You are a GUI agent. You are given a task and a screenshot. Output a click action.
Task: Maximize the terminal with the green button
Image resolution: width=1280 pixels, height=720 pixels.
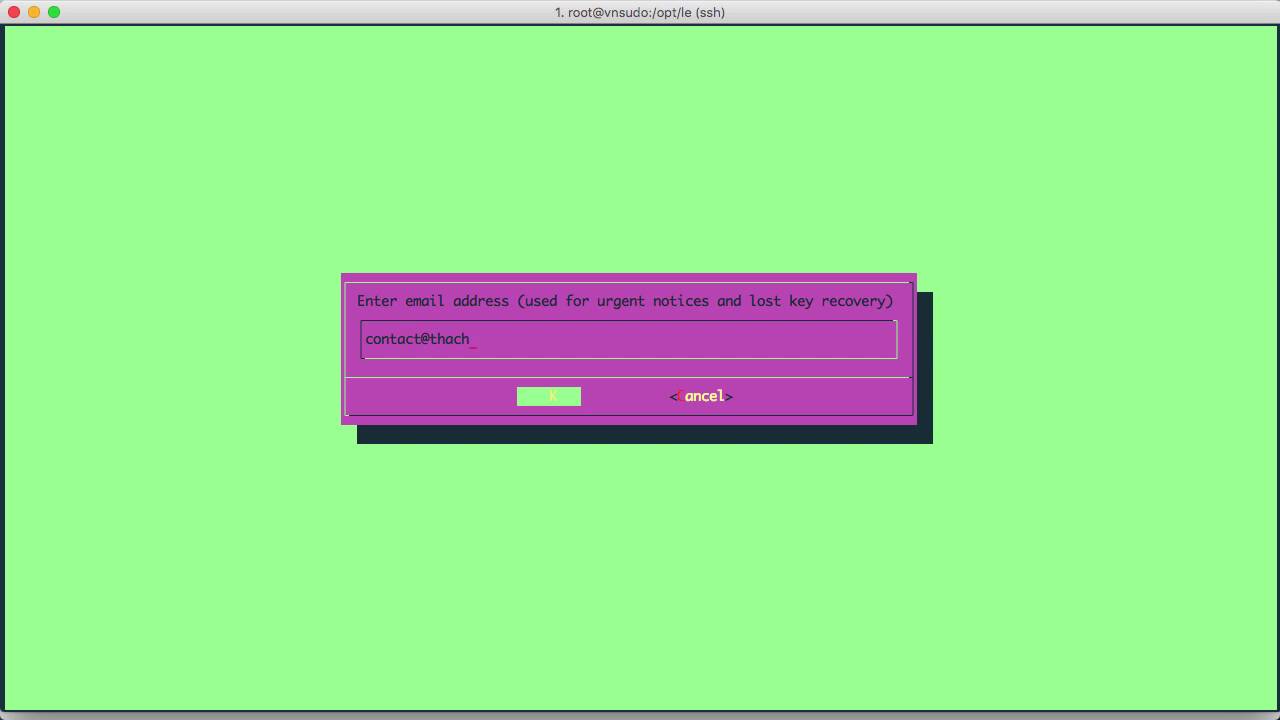pyautogui.click(x=54, y=12)
